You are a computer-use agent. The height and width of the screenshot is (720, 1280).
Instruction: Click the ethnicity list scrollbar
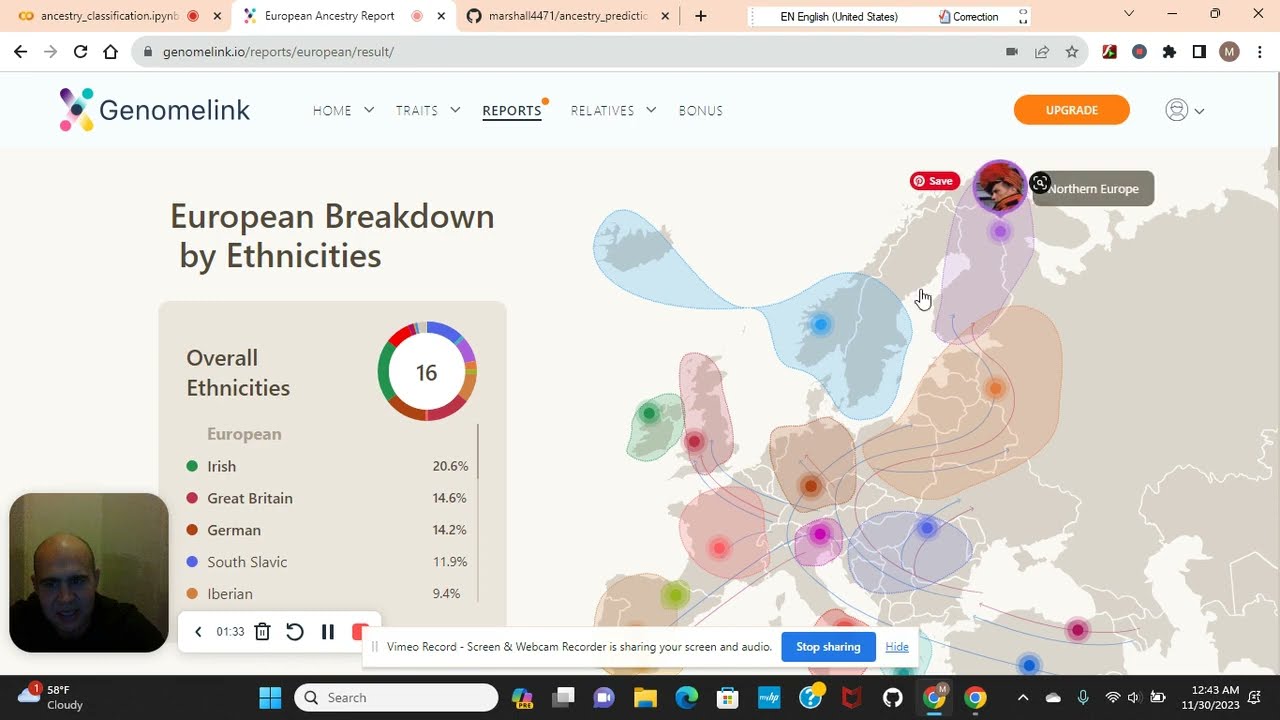point(478,452)
